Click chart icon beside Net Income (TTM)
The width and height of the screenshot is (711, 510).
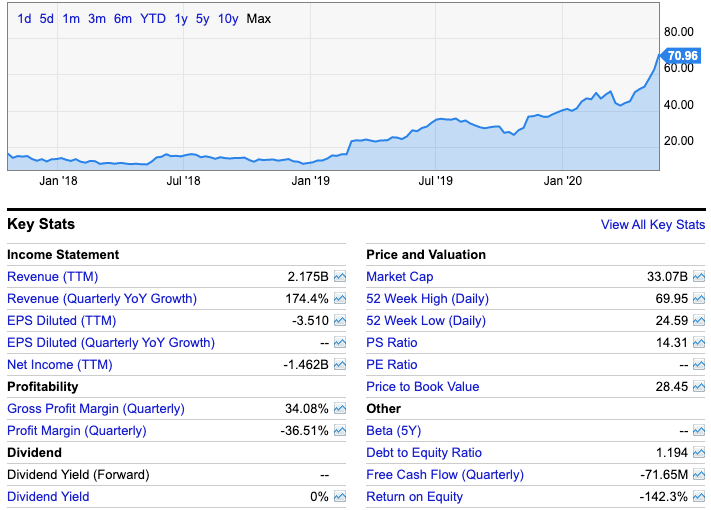pos(340,365)
